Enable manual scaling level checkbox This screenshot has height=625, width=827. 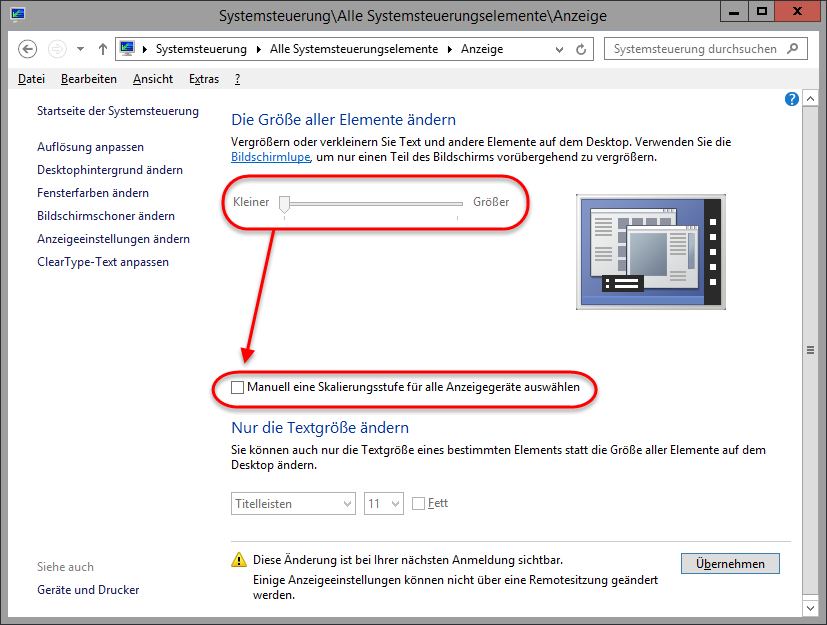coord(237,387)
